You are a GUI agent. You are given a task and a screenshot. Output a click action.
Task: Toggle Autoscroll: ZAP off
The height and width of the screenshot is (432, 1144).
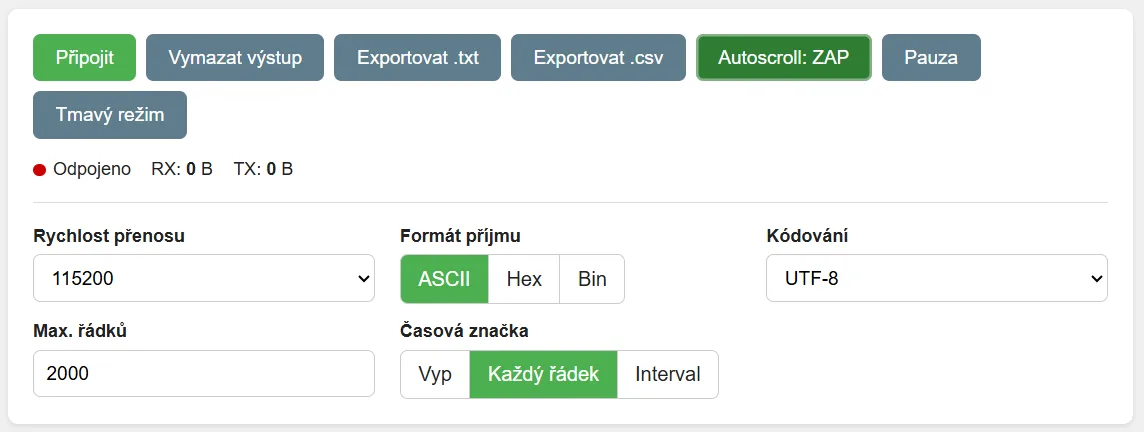(x=784, y=58)
